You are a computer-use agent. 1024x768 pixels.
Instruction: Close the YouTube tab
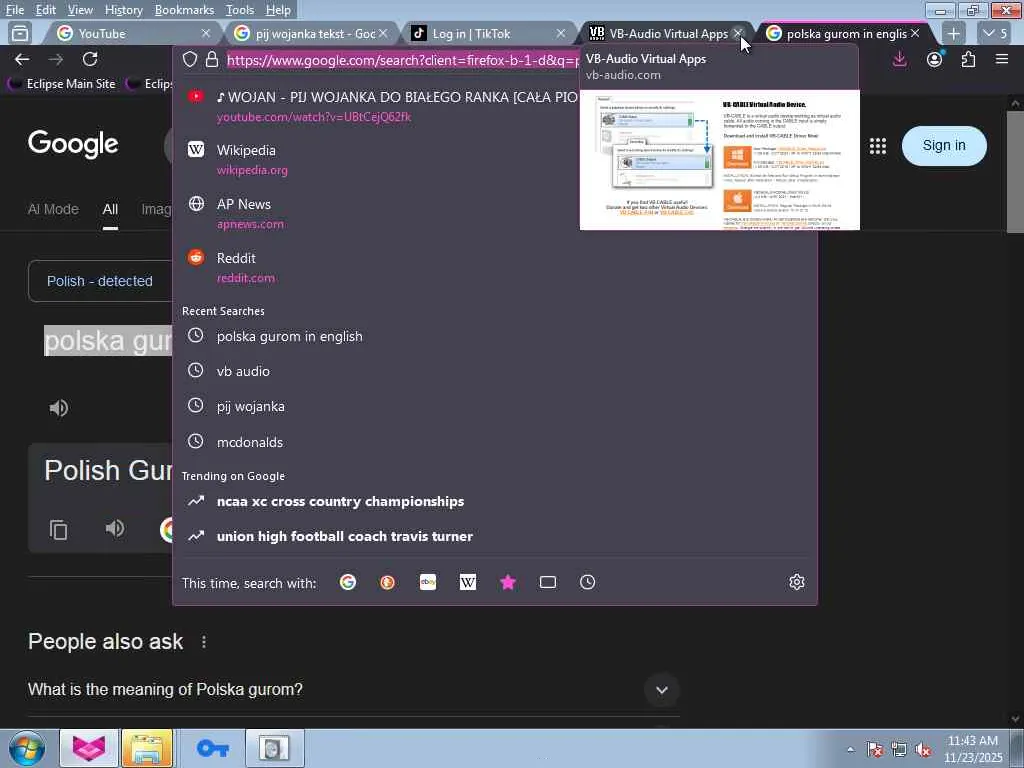click(206, 33)
